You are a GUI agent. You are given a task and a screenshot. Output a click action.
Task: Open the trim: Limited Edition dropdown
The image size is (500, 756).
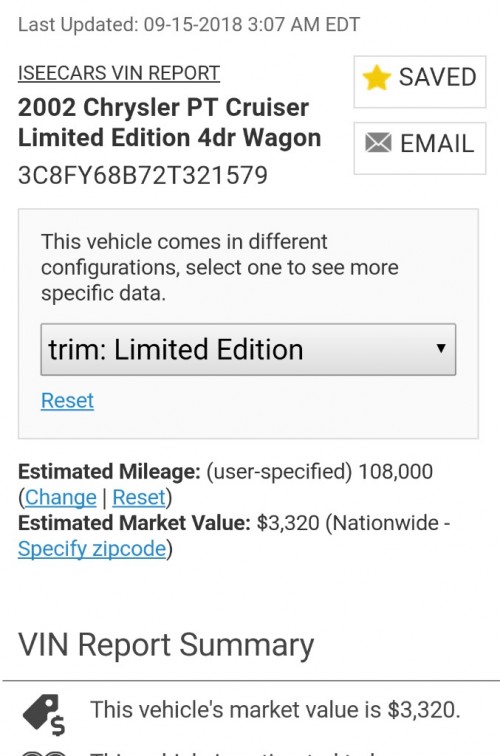point(248,350)
